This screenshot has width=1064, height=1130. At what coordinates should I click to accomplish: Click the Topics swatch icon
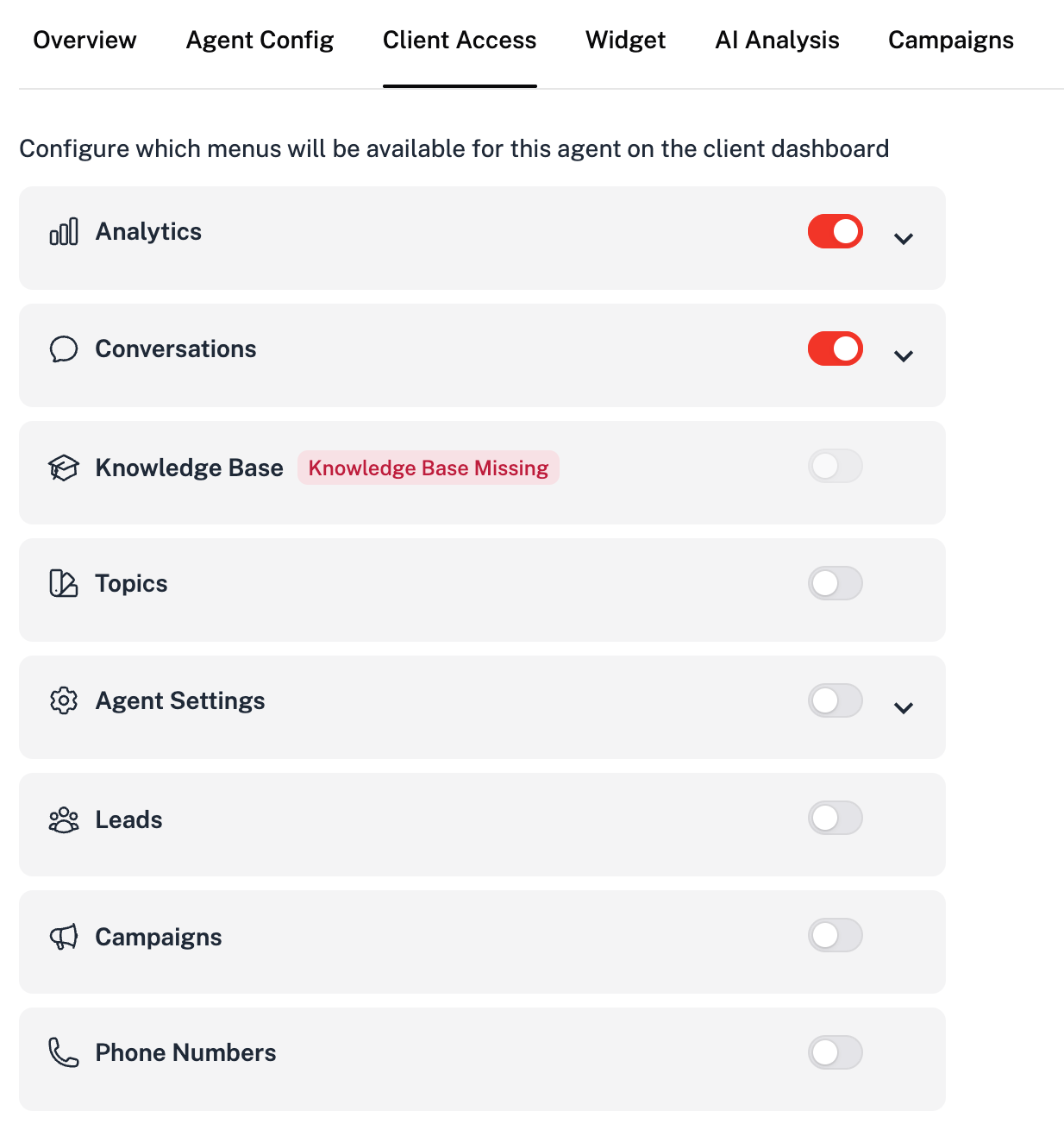[x=64, y=584]
